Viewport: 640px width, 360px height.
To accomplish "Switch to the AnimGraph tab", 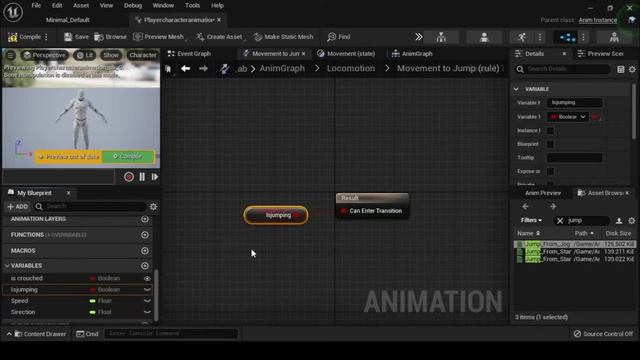I will pyautogui.click(x=412, y=53).
